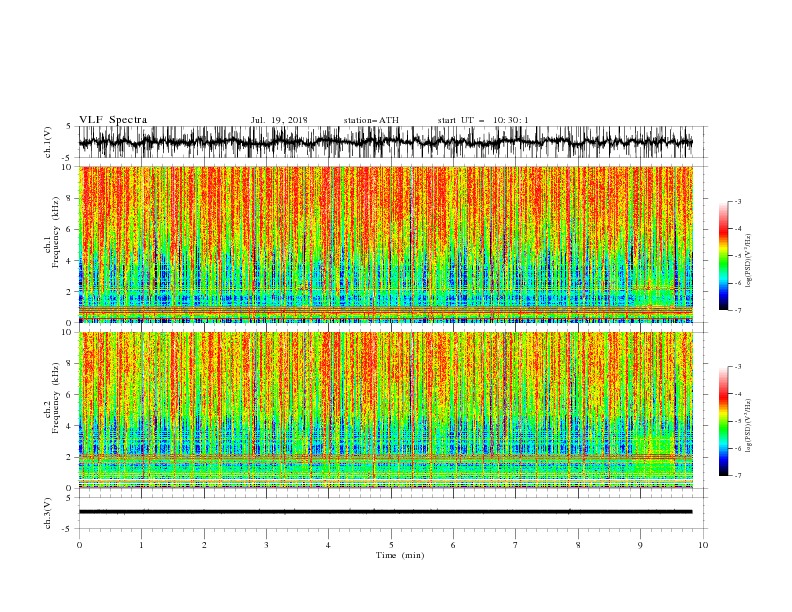Viewport: 792px width, 612px height.
Task: Click the 'ch.3(V)' axis label
Action: coord(48,513)
